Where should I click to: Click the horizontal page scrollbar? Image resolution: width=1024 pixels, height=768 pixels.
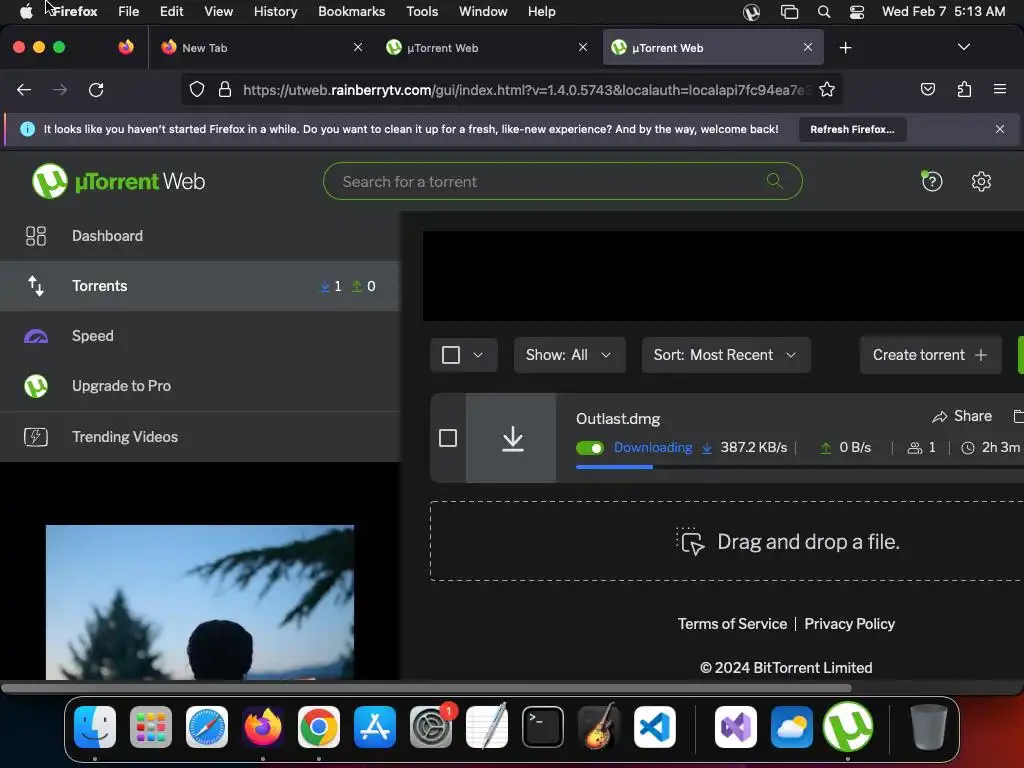click(x=426, y=688)
